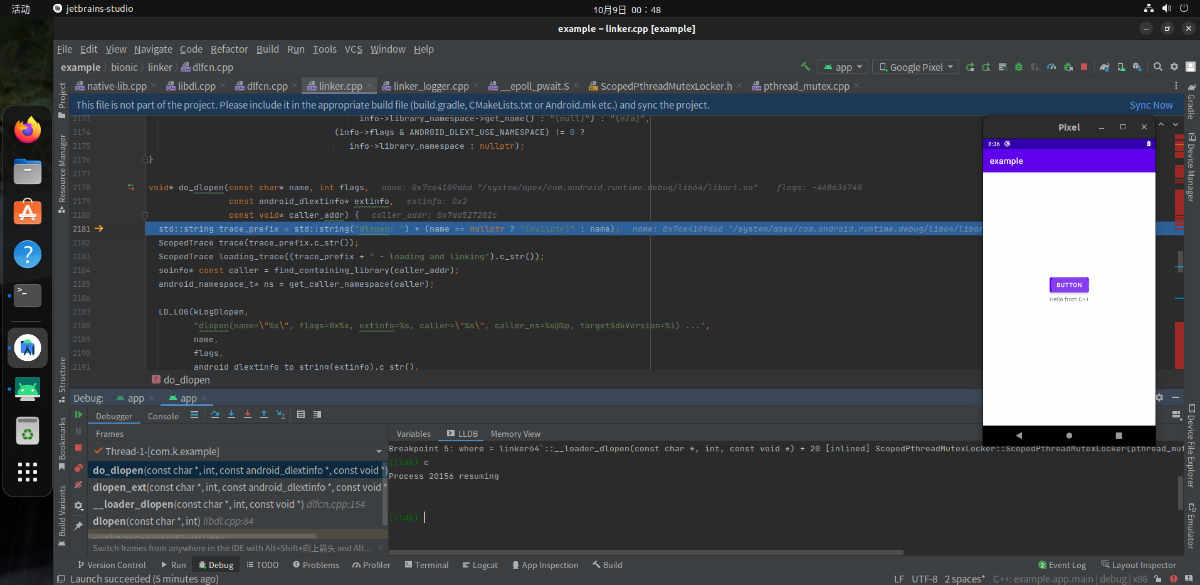Click Sync Project with Gradle Files icon

click(1105, 67)
